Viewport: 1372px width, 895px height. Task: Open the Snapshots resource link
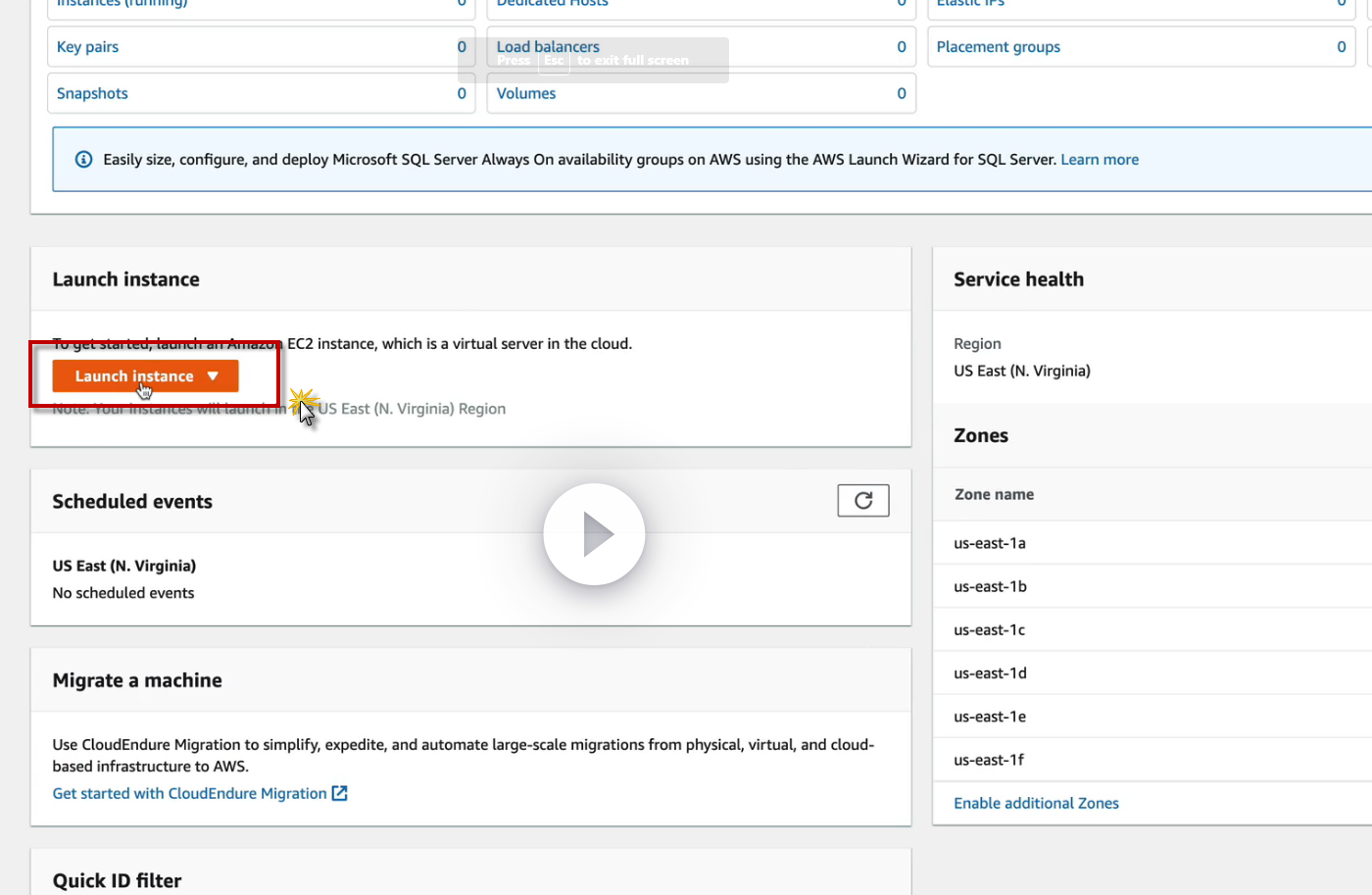pyautogui.click(x=92, y=94)
